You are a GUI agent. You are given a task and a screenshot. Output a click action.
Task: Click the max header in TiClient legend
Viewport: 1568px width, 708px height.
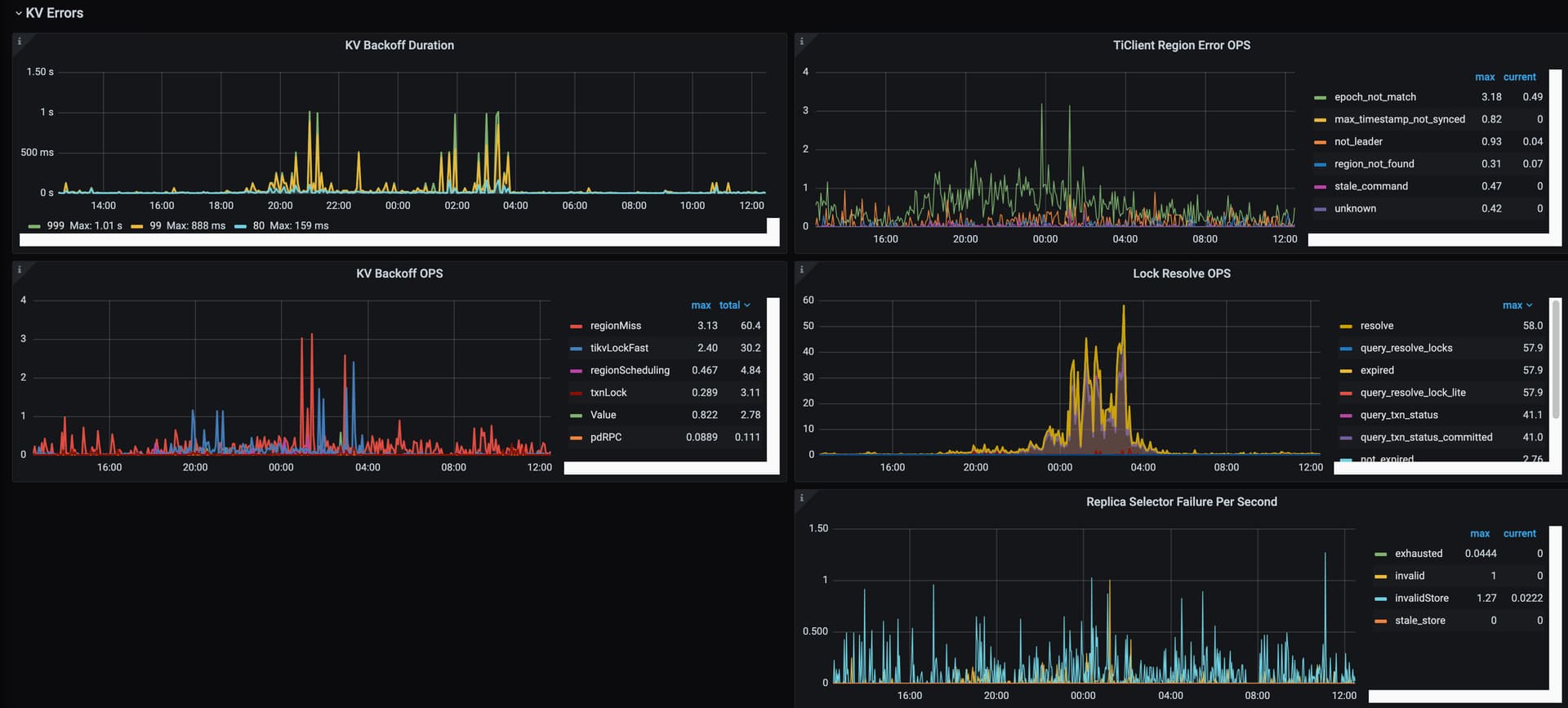pyautogui.click(x=1484, y=78)
